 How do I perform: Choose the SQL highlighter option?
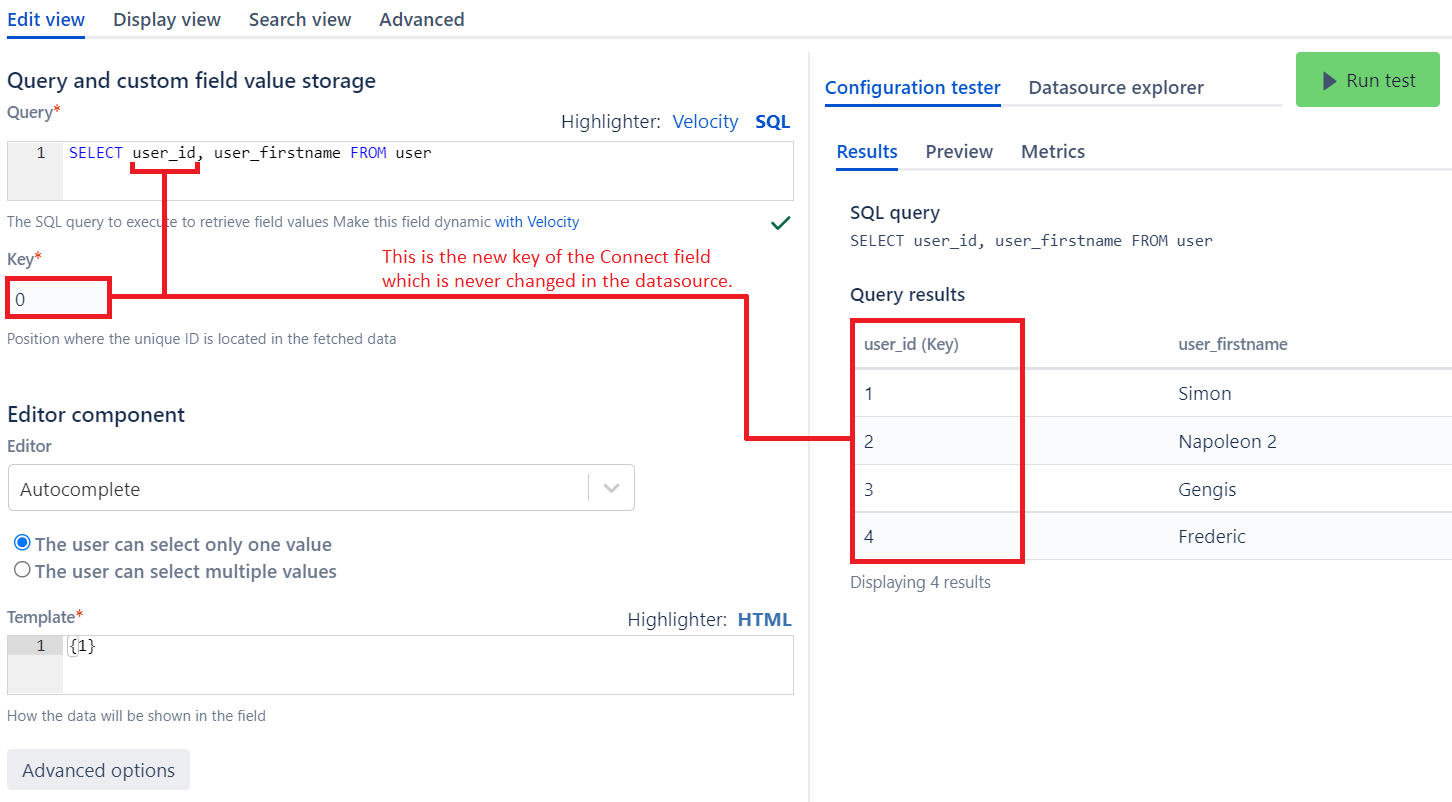click(772, 122)
